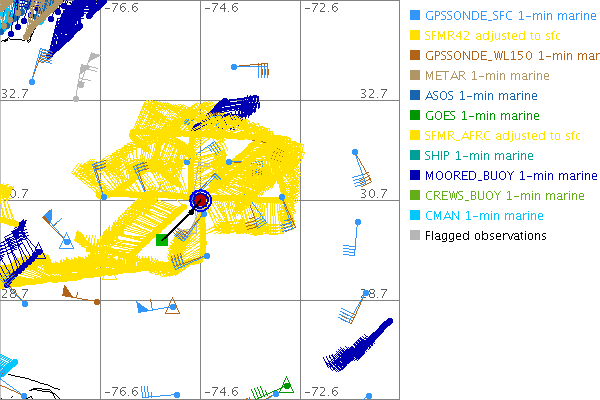Select the ASOS 1-min marine legend label
Screen dimensions: 600x400
(x=481, y=96)
